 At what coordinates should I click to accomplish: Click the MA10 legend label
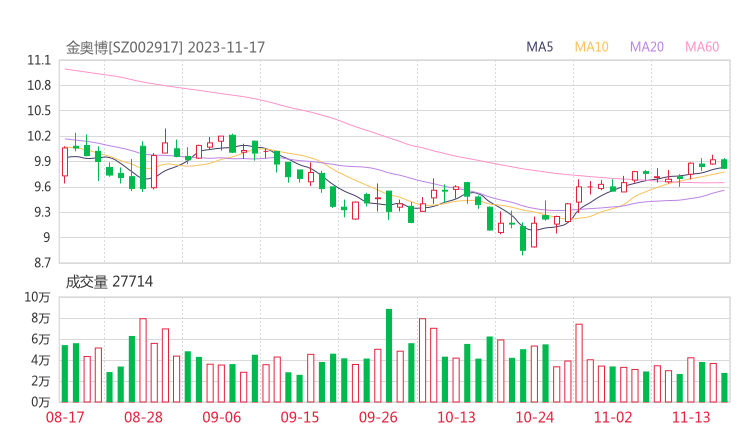[591, 47]
